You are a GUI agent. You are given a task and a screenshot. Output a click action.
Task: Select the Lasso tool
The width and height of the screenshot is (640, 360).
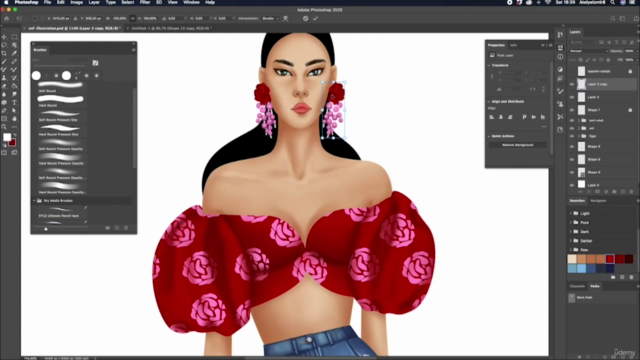(4, 45)
